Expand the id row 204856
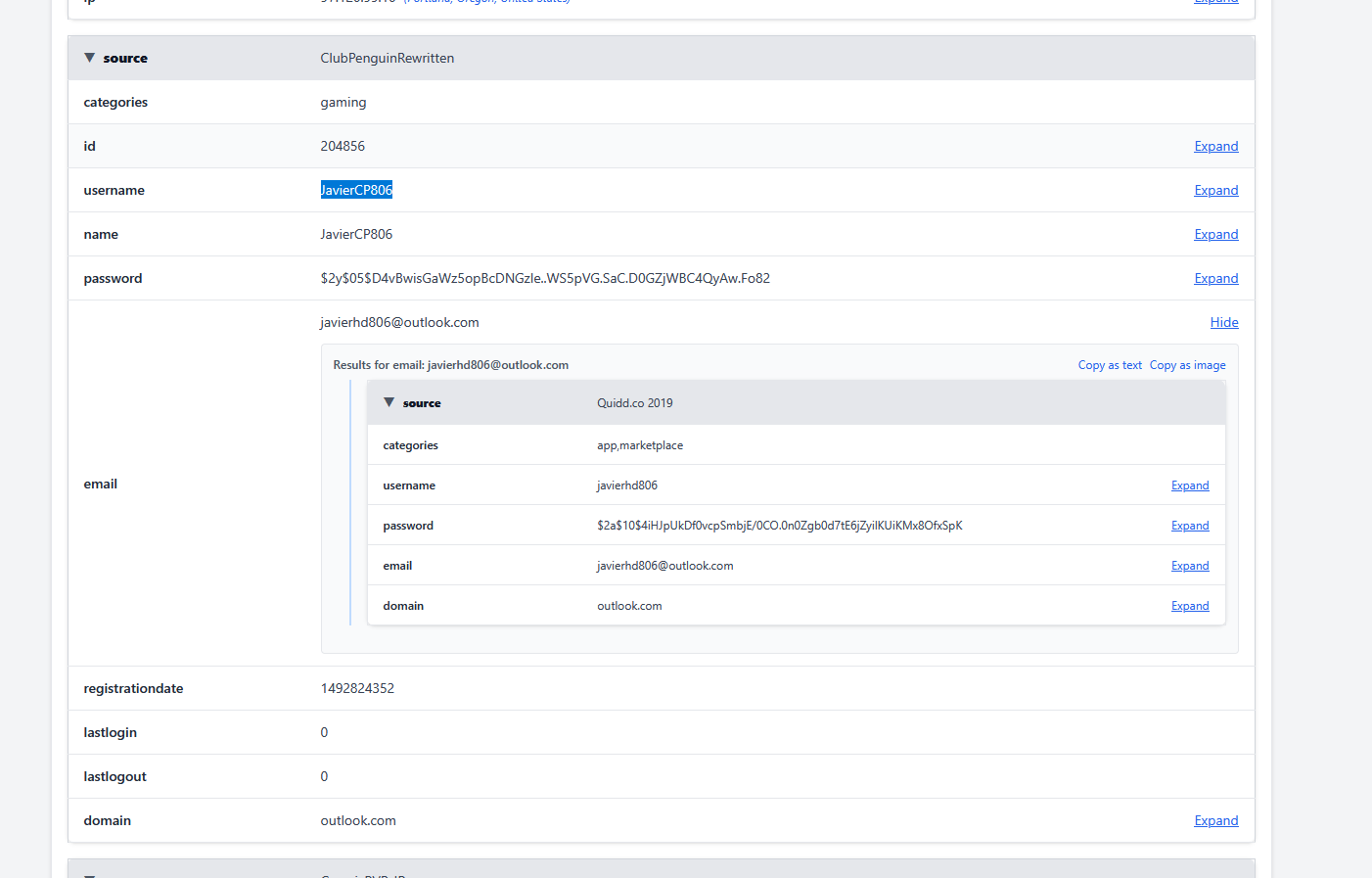The width and height of the screenshot is (1372, 878). pyautogui.click(x=1215, y=146)
